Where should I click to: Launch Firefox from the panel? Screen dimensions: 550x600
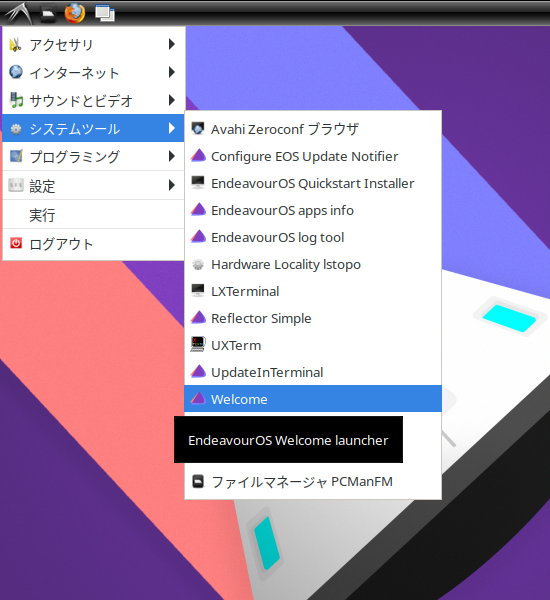pyautogui.click(x=75, y=13)
